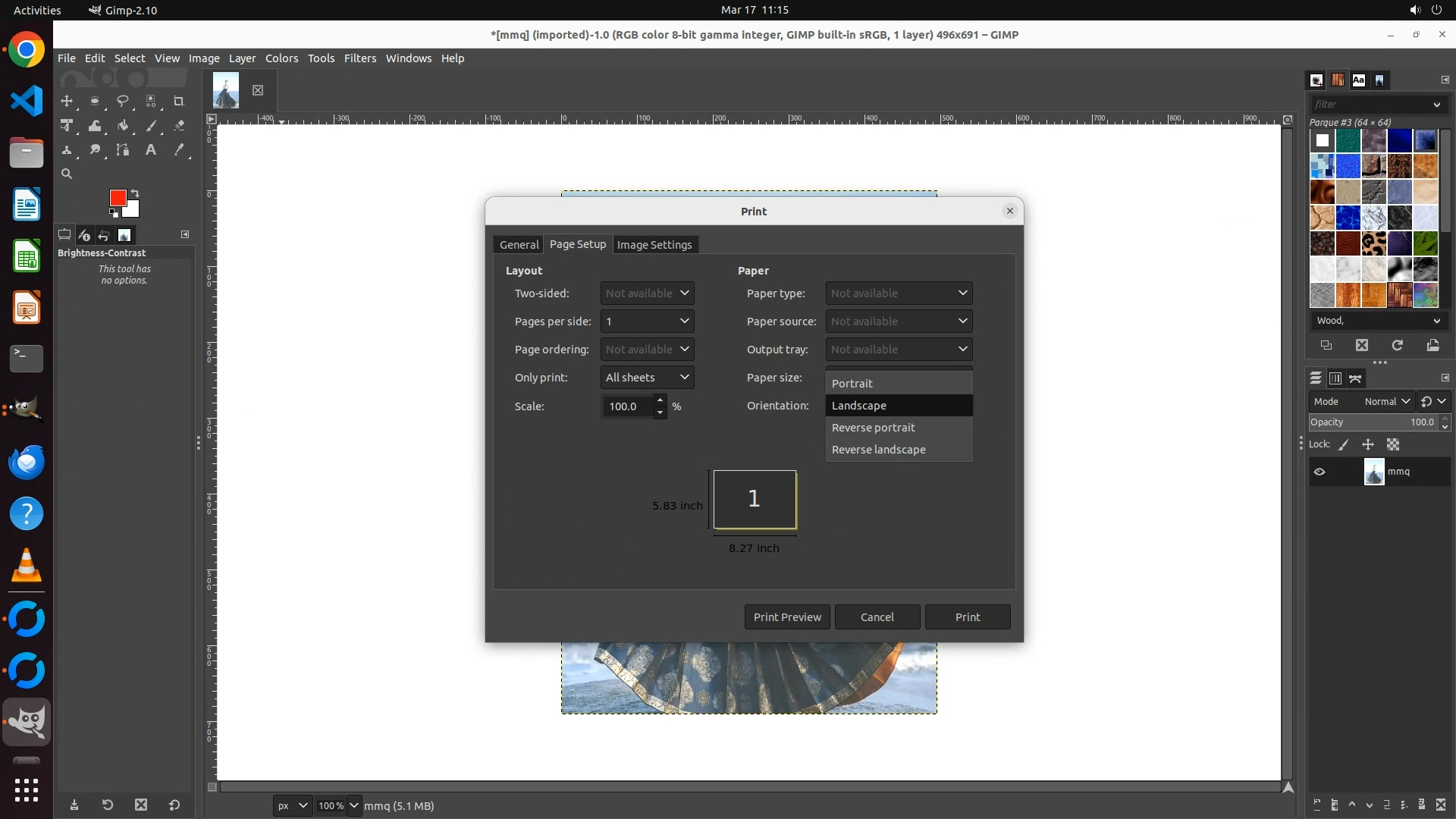Toggle lock alpha channel checkerboard icon
Image resolution: width=1456 pixels, height=819 pixels.
pyautogui.click(x=1393, y=445)
